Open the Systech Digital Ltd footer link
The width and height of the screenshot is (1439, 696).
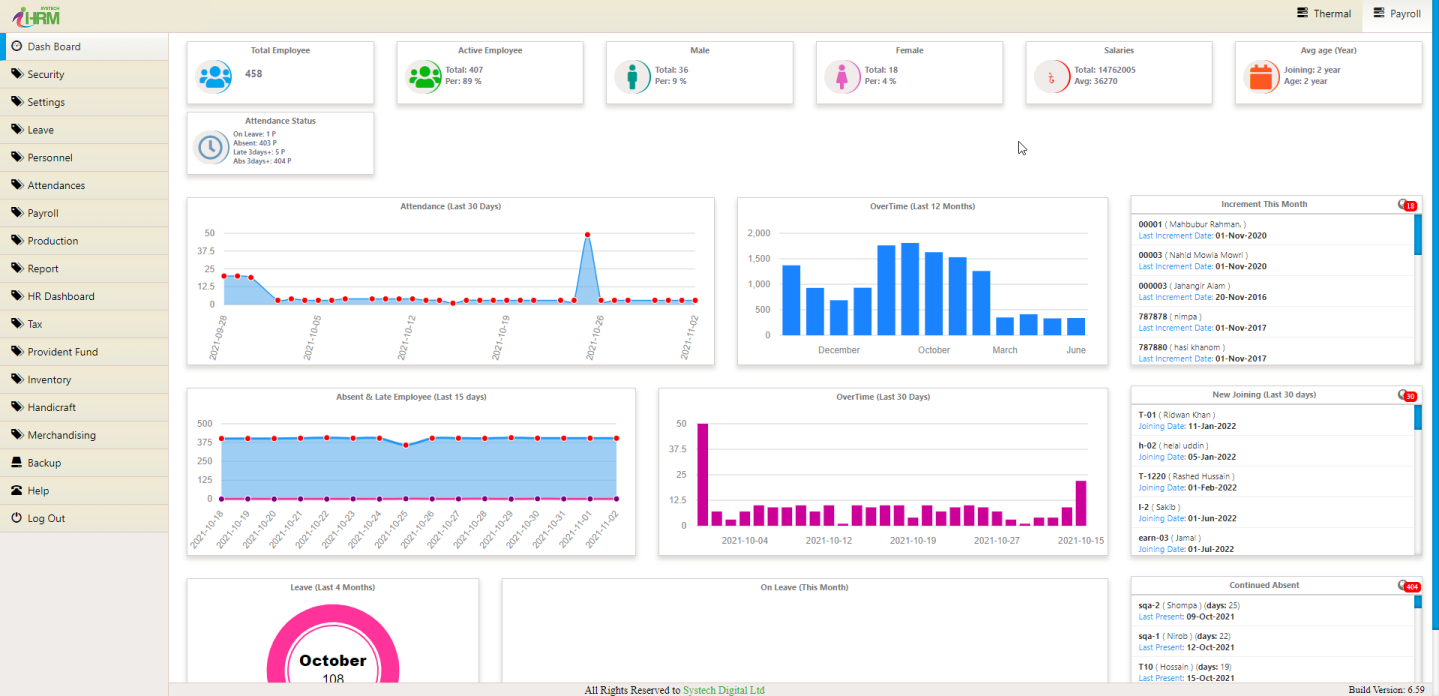click(x=723, y=690)
